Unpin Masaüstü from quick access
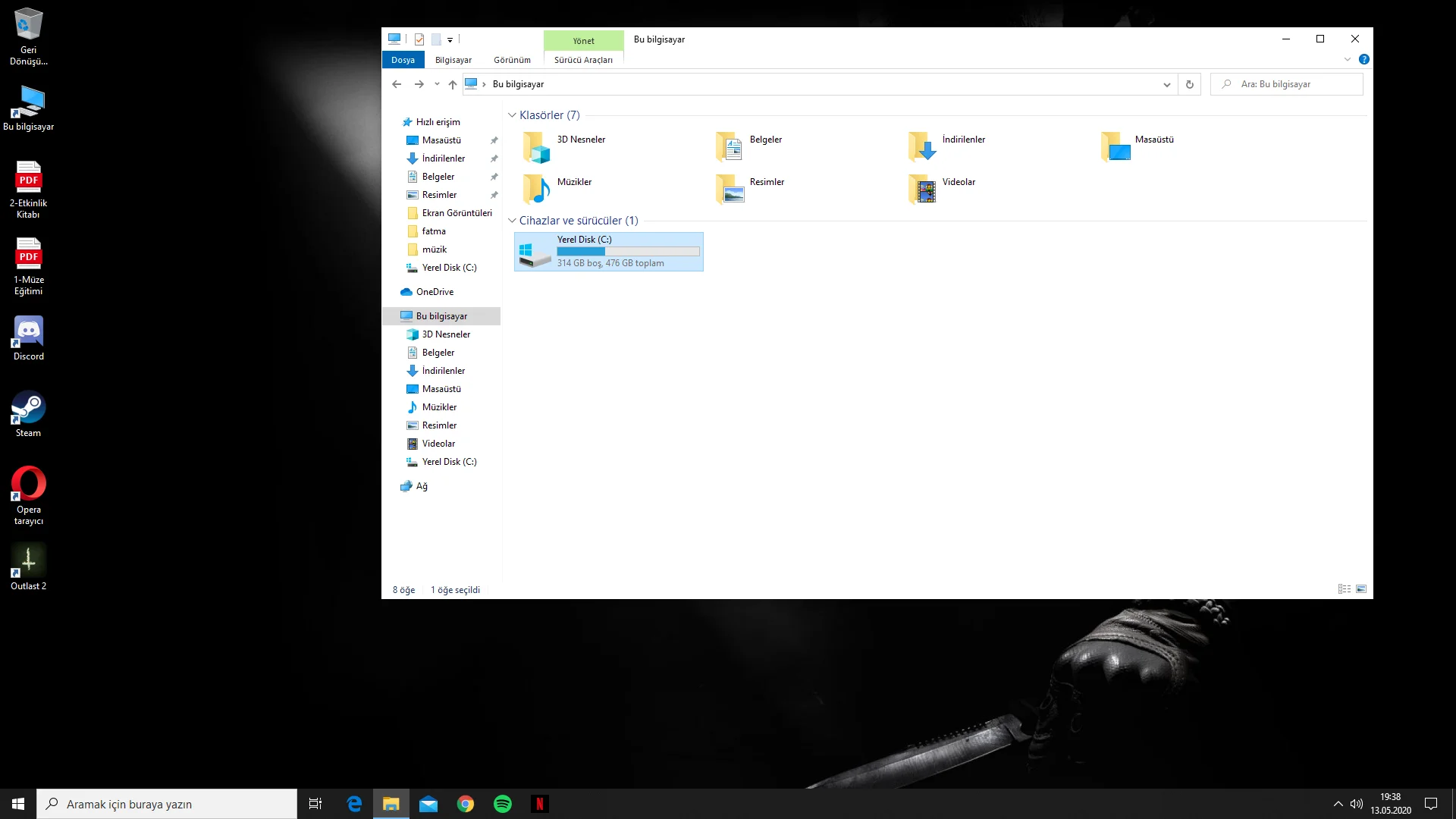Image resolution: width=1456 pixels, height=819 pixels. point(494,140)
